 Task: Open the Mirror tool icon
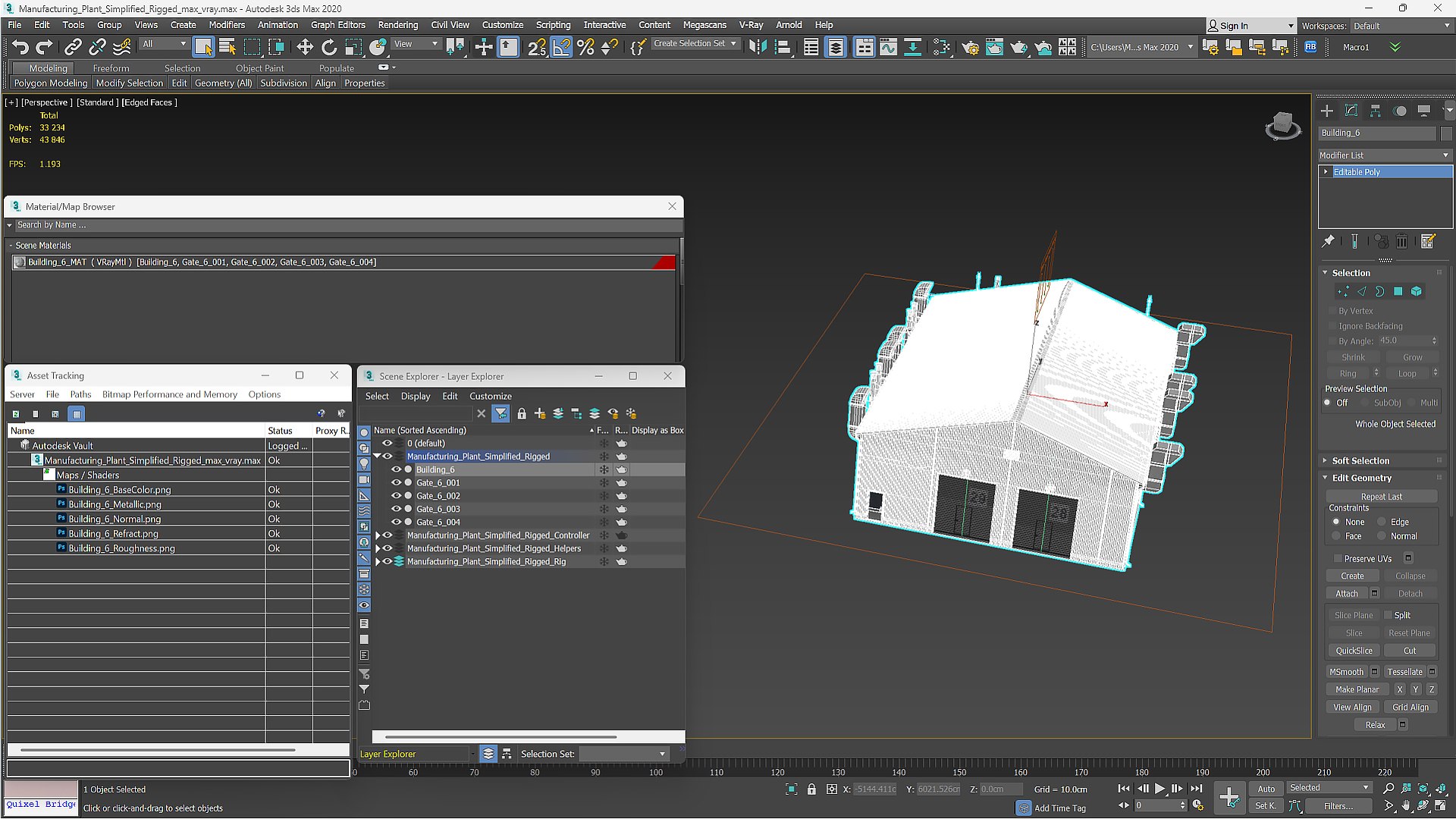pyautogui.click(x=758, y=48)
